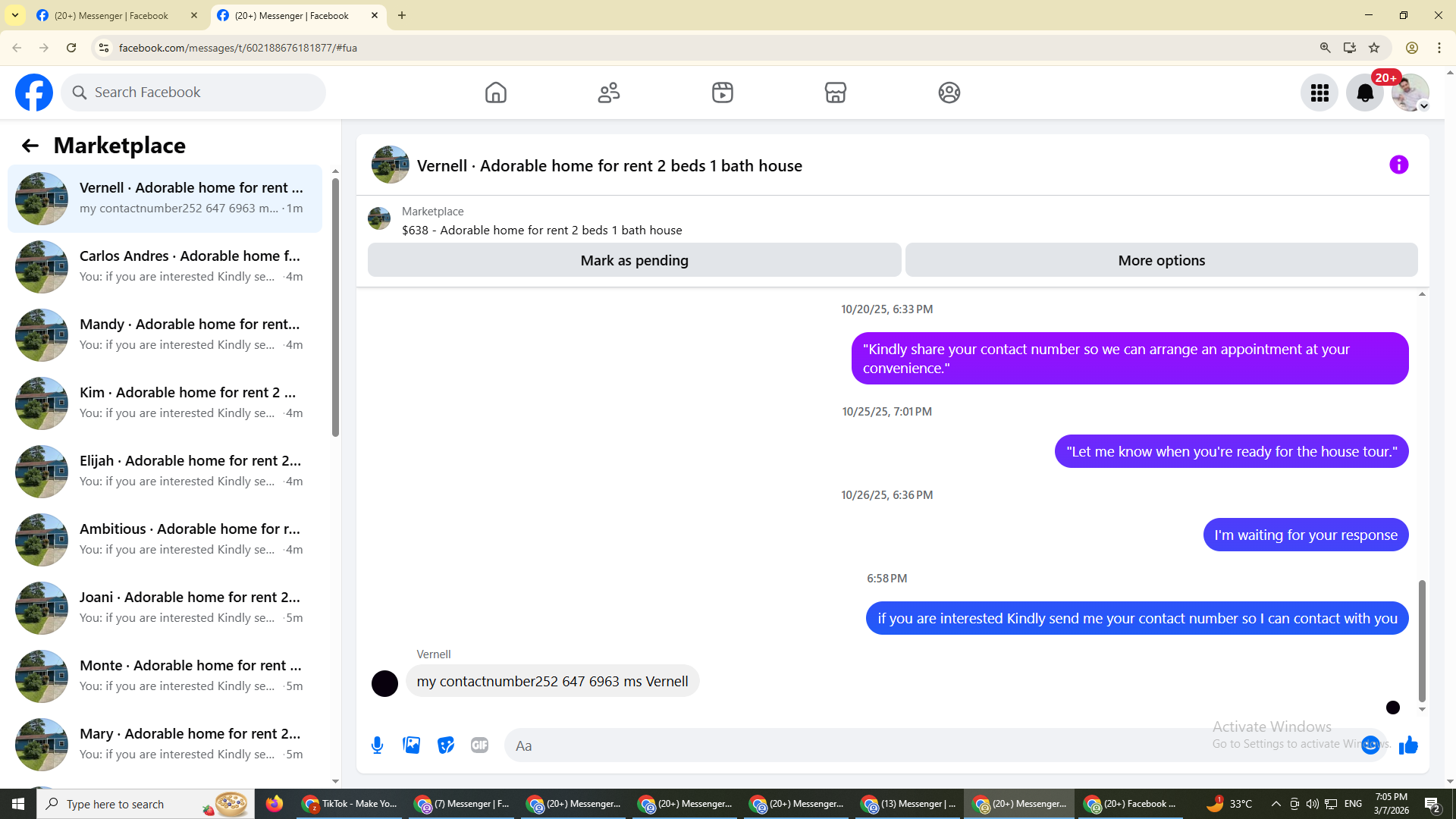Open the notifications bell icon

point(1365,93)
